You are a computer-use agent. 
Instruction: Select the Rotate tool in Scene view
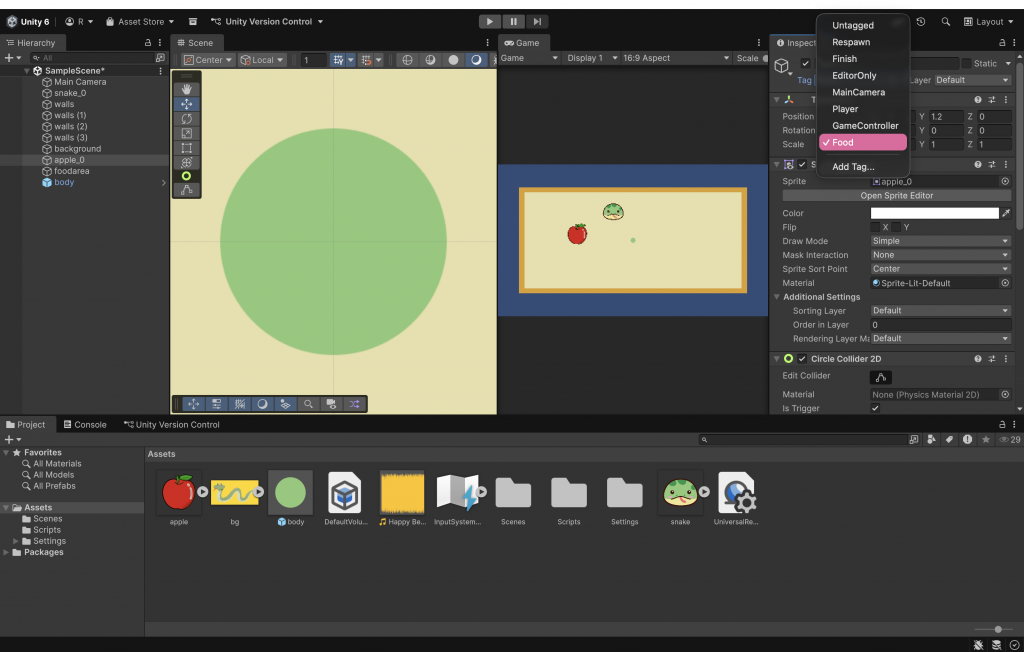click(x=186, y=119)
